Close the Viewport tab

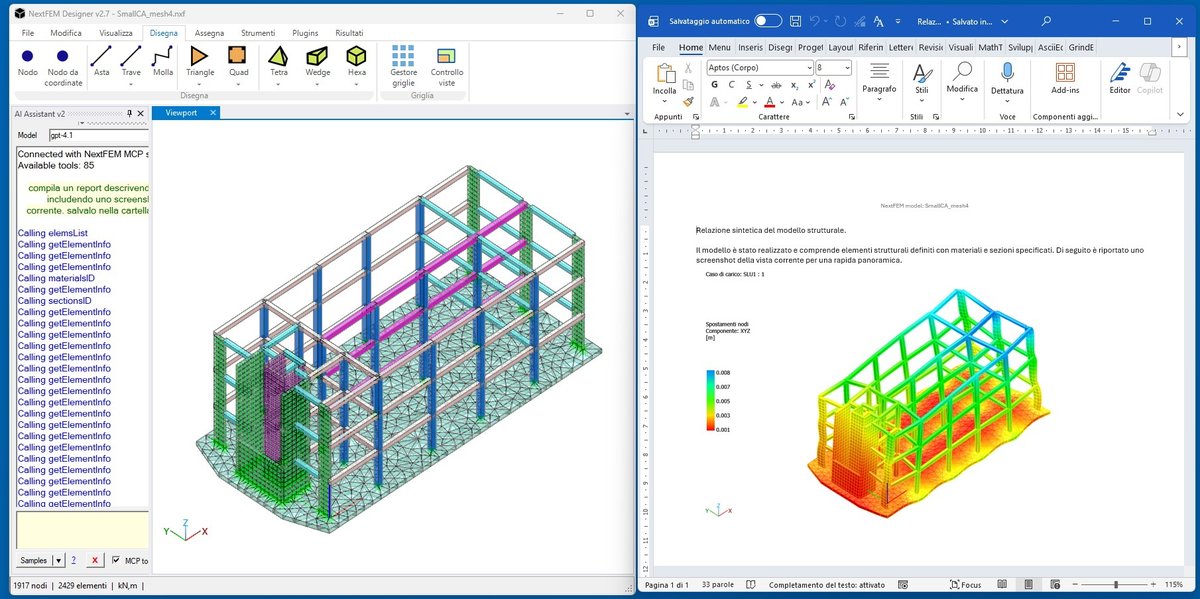coord(212,113)
